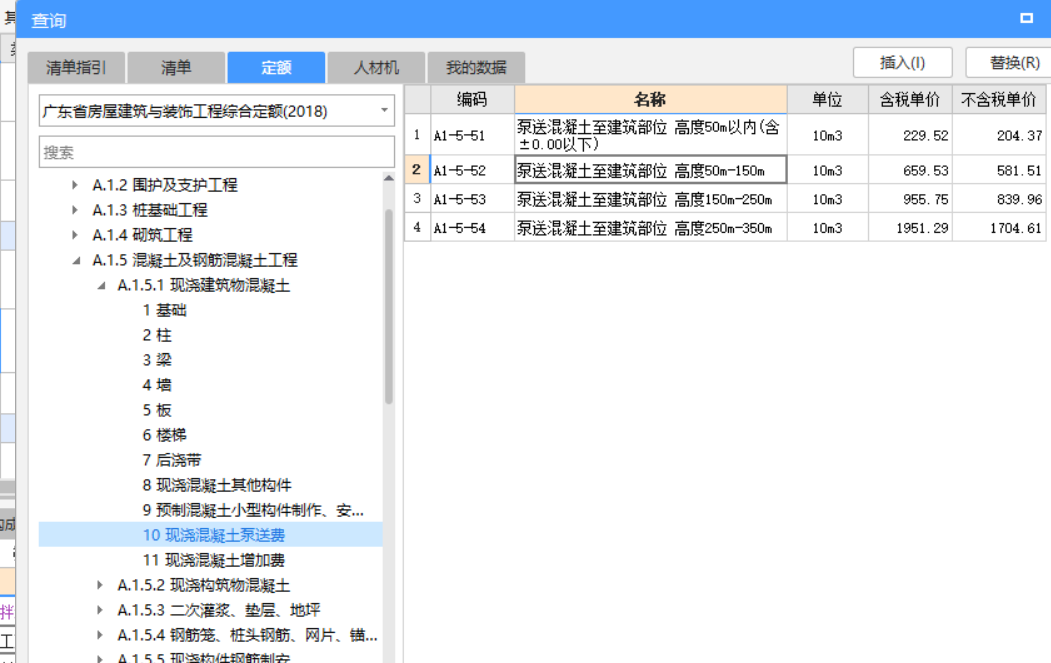Click row number 2 header
1051x663 pixels.
[417, 170]
